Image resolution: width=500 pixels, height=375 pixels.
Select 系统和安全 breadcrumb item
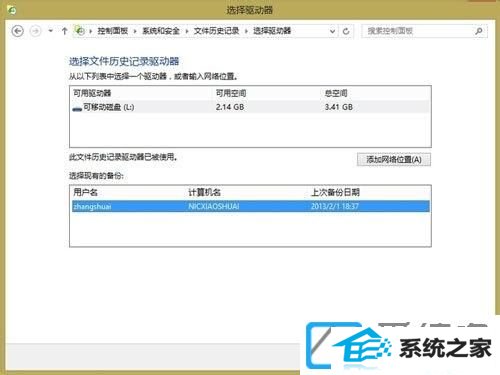point(161,31)
